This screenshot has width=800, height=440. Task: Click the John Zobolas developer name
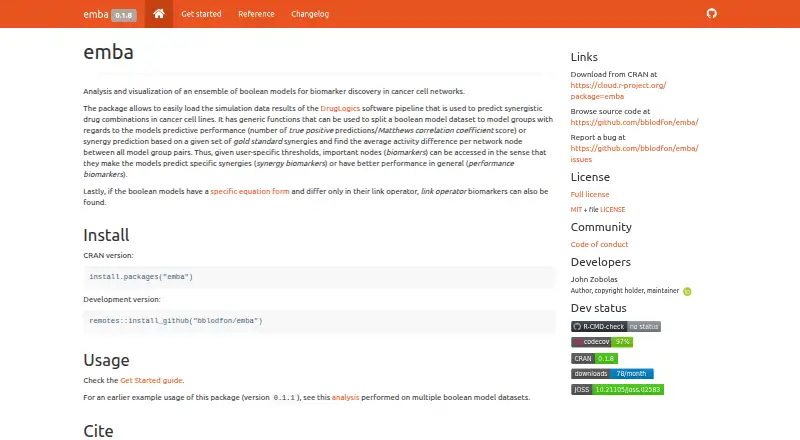(594, 279)
